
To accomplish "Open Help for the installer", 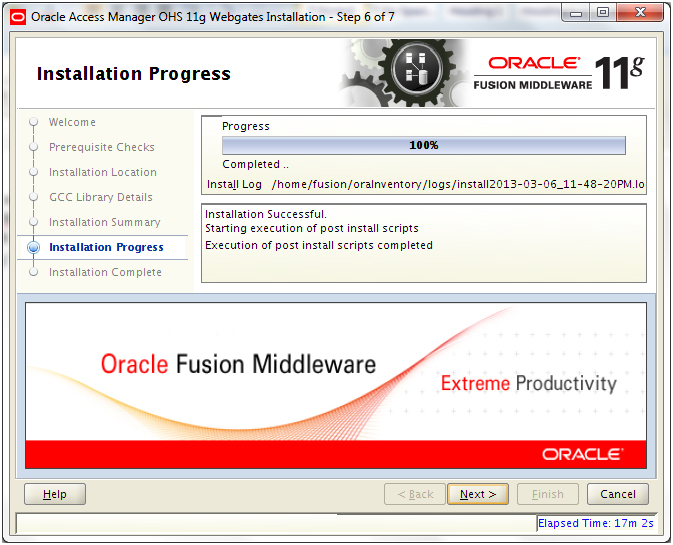I will coord(55,494).
